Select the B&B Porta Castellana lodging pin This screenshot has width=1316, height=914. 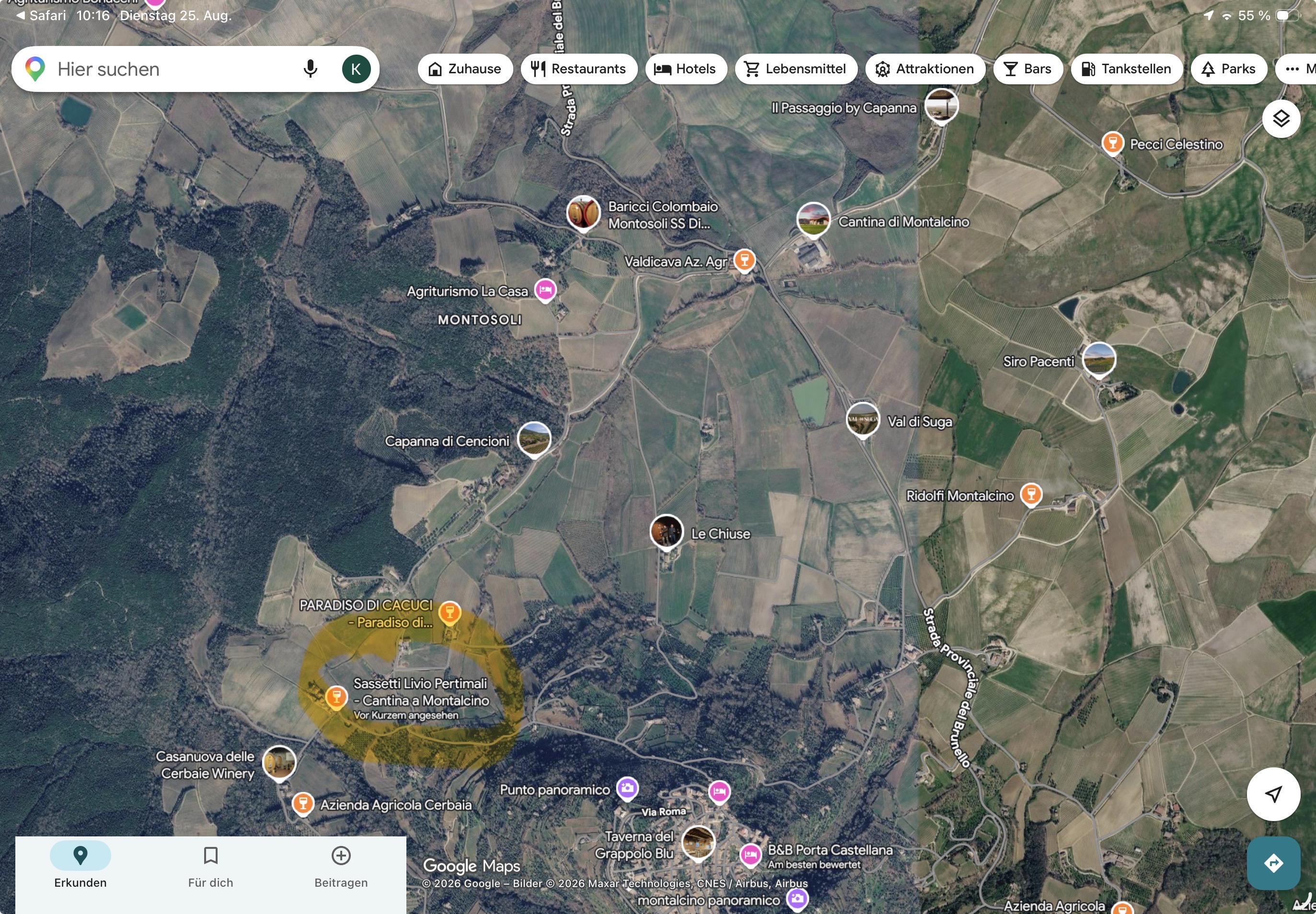(750, 855)
